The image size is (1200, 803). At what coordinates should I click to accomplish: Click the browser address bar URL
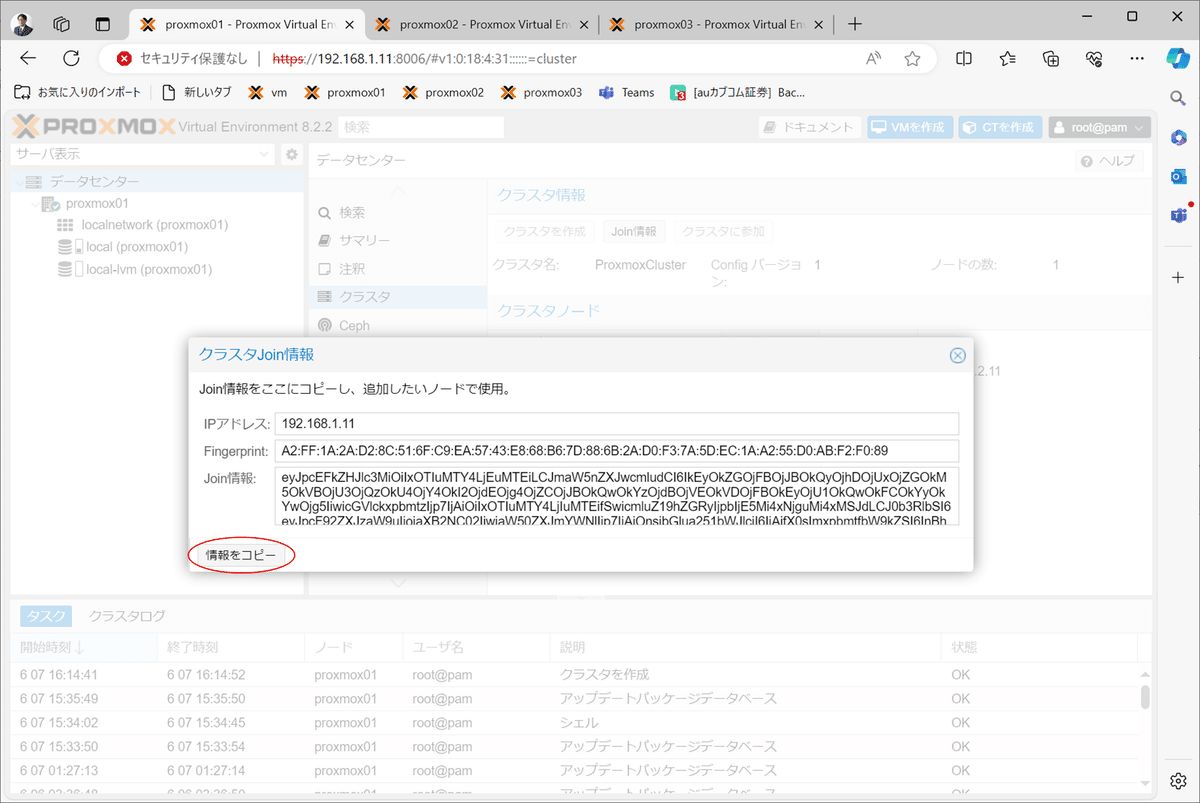(x=424, y=59)
